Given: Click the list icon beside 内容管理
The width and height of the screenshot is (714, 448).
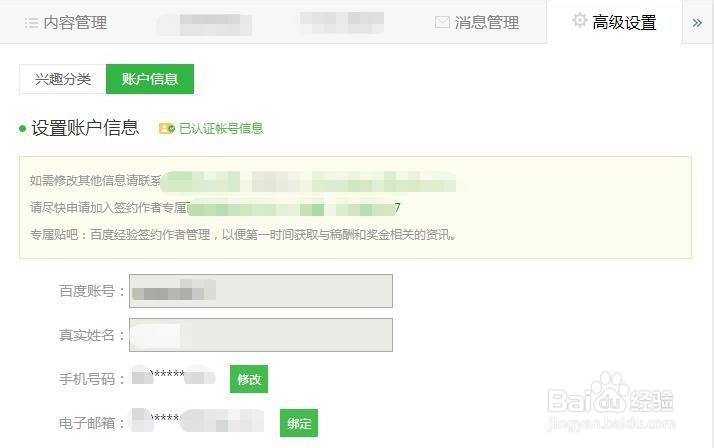Looking at the screenshot, I should [x=31, y=23].
